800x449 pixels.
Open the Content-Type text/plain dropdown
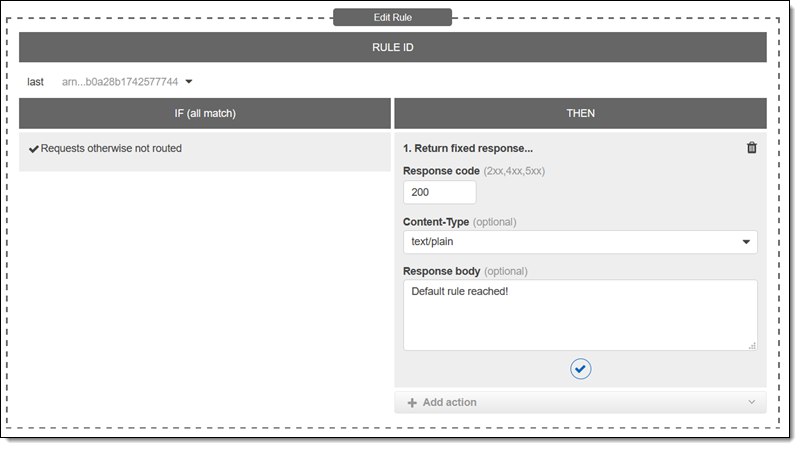click(580, 242)
